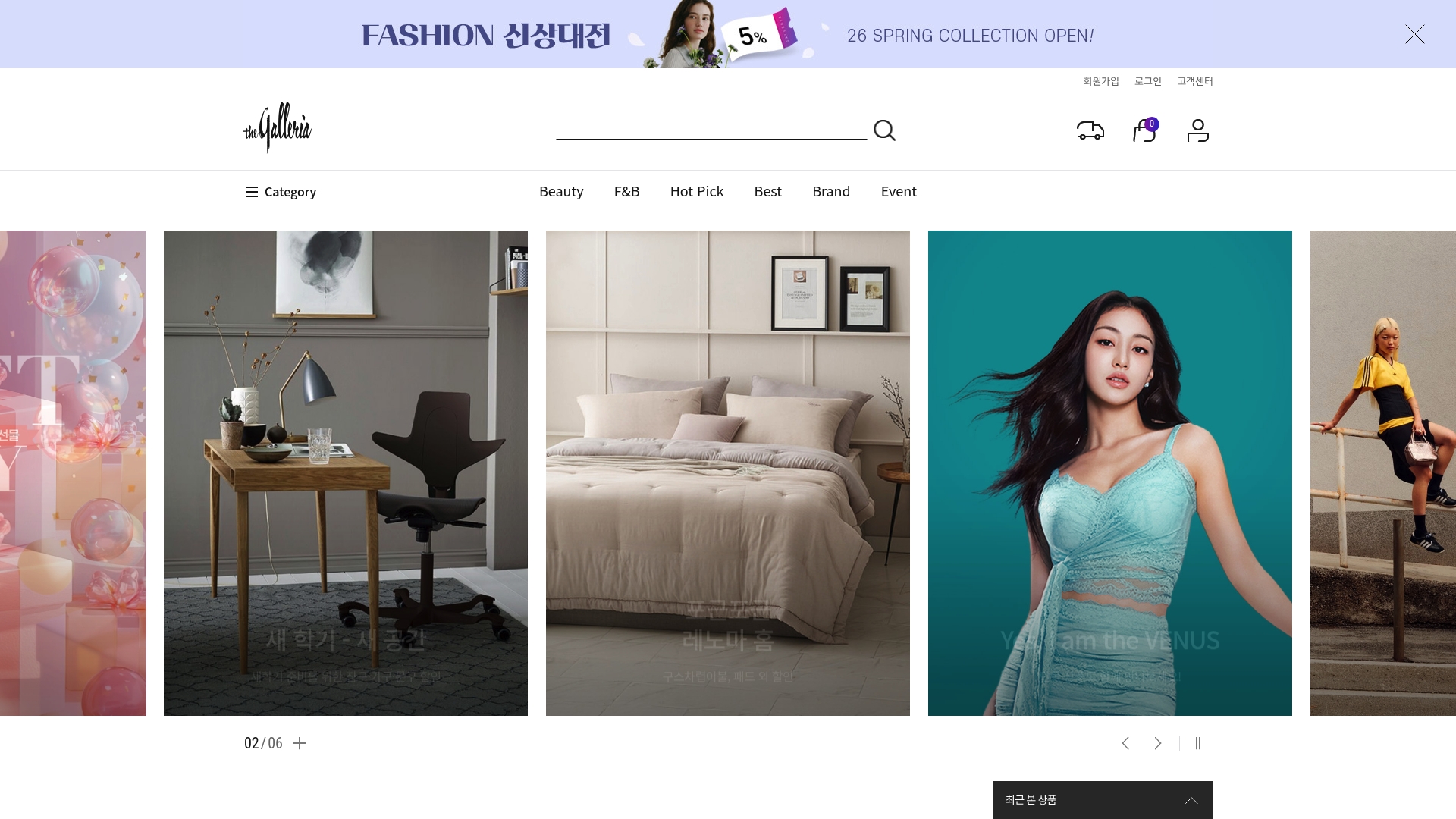The width and height of the screenshot is (1456, 819).
Task: Advance to next carousel slide
Action: pyautogui.click(x=1157, y=743)
